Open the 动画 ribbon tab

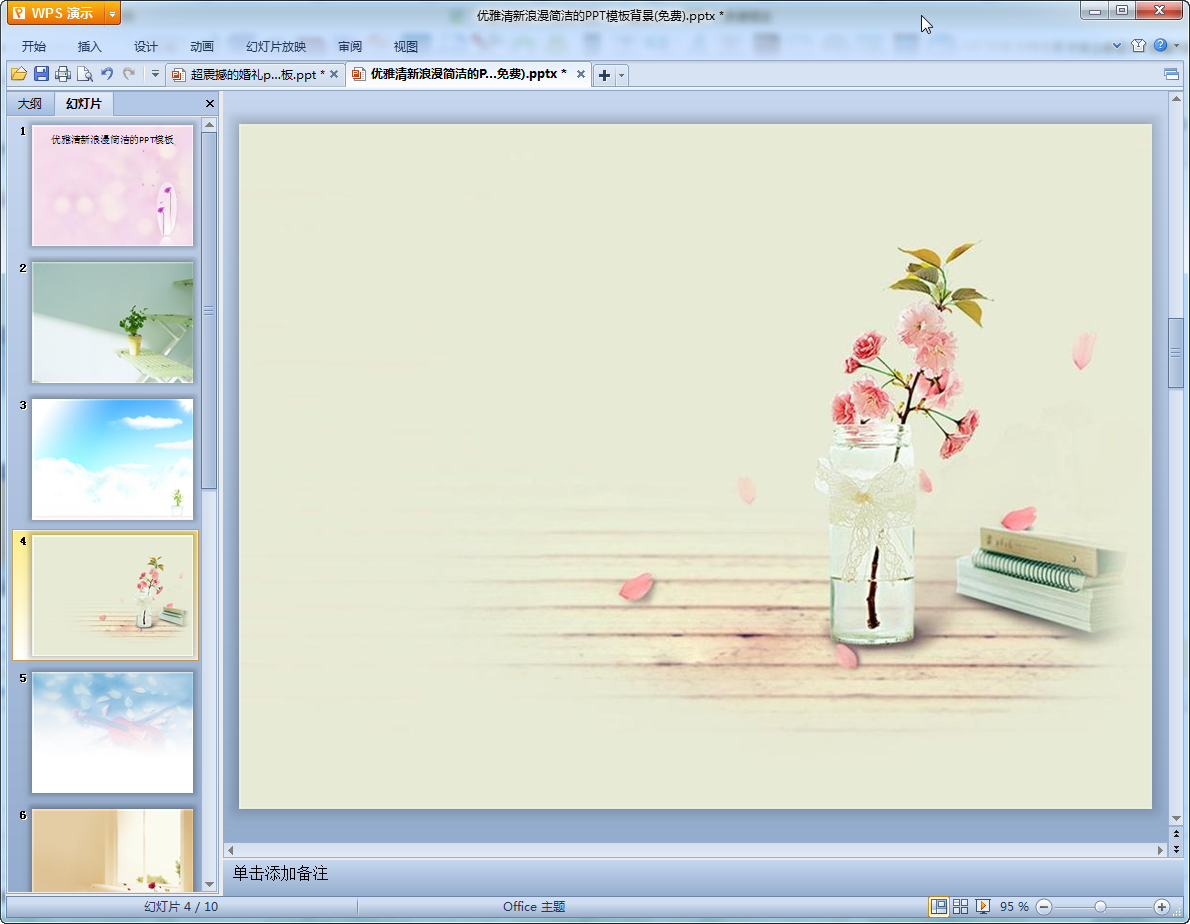(202, 46)
